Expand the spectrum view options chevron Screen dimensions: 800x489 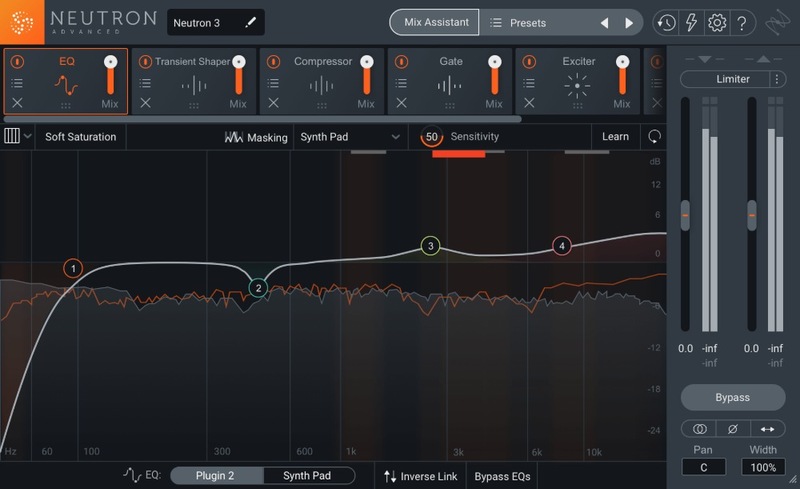pos(28,136)
